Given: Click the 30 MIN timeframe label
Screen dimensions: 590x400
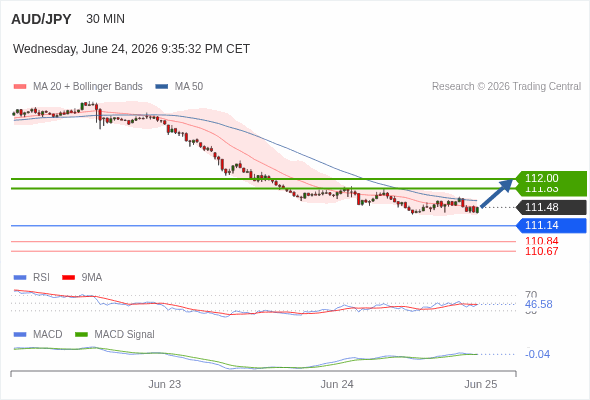Looking at the screenshot, I should point(105,19).
